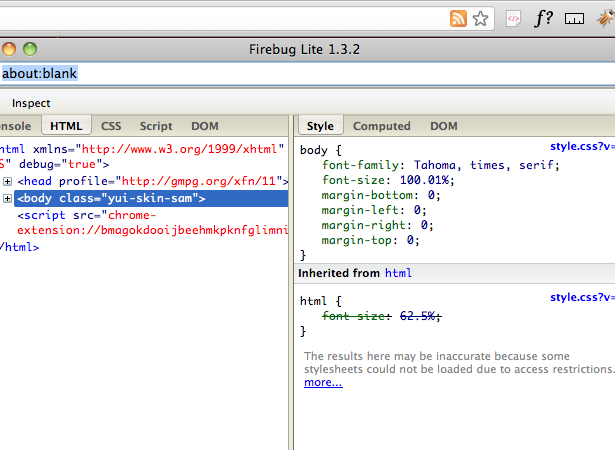Click the more... link under the warning
The image size is (615, 450).
tap(323, 382)
